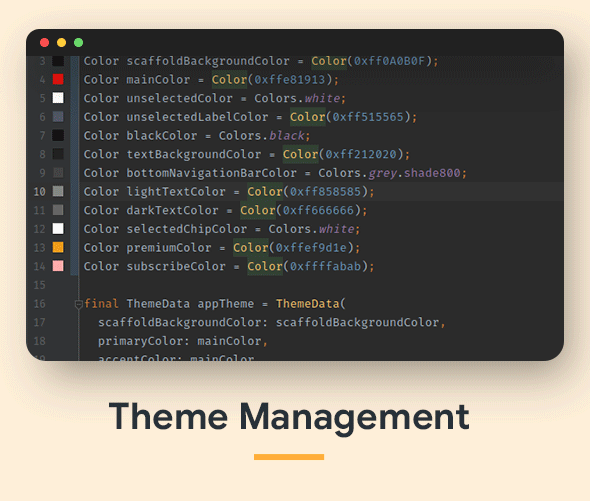Click the blackColor gutter swatch
The height and width of the screenshot is (501, 590).
(58, 135)
